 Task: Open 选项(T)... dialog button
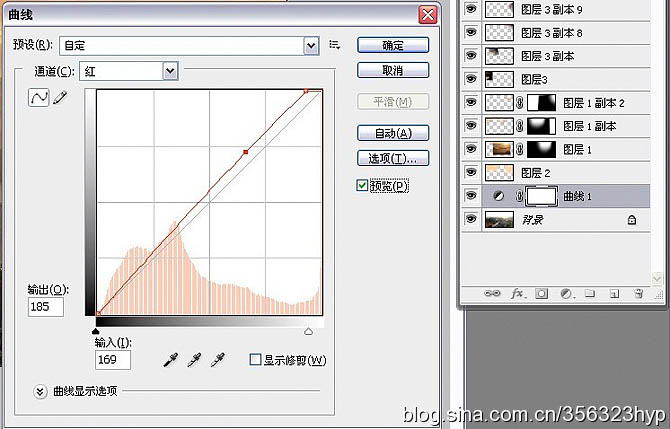point(393,159)
